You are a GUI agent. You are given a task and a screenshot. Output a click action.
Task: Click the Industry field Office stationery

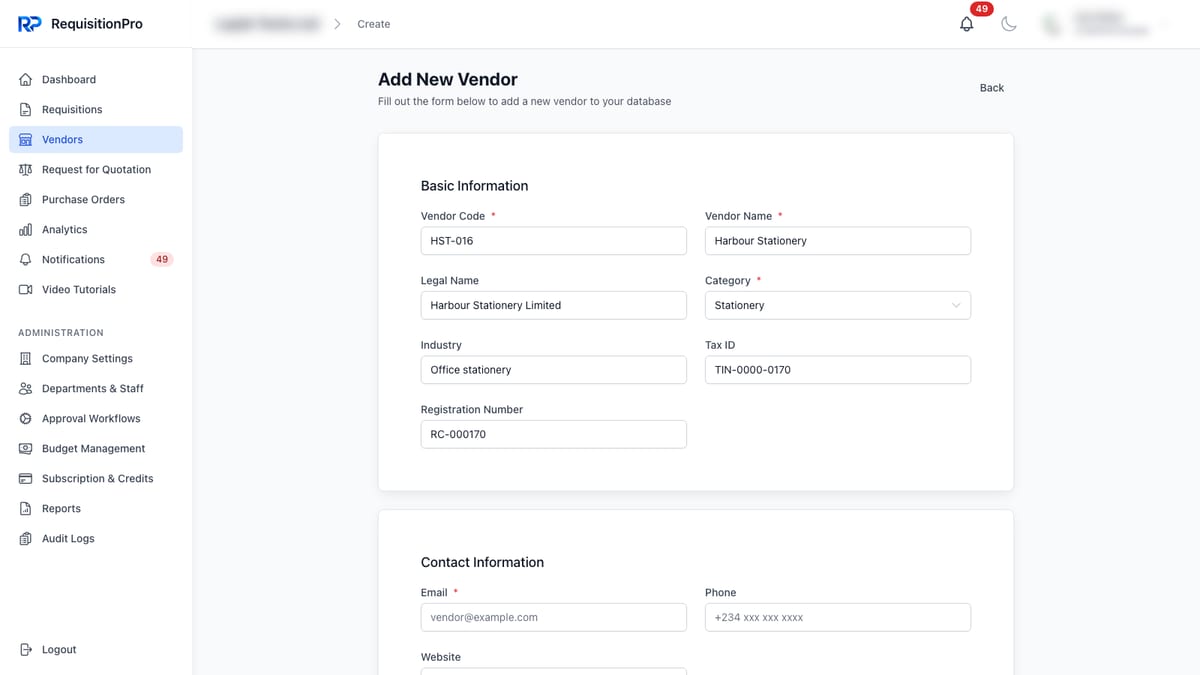(x=554, y=370)
